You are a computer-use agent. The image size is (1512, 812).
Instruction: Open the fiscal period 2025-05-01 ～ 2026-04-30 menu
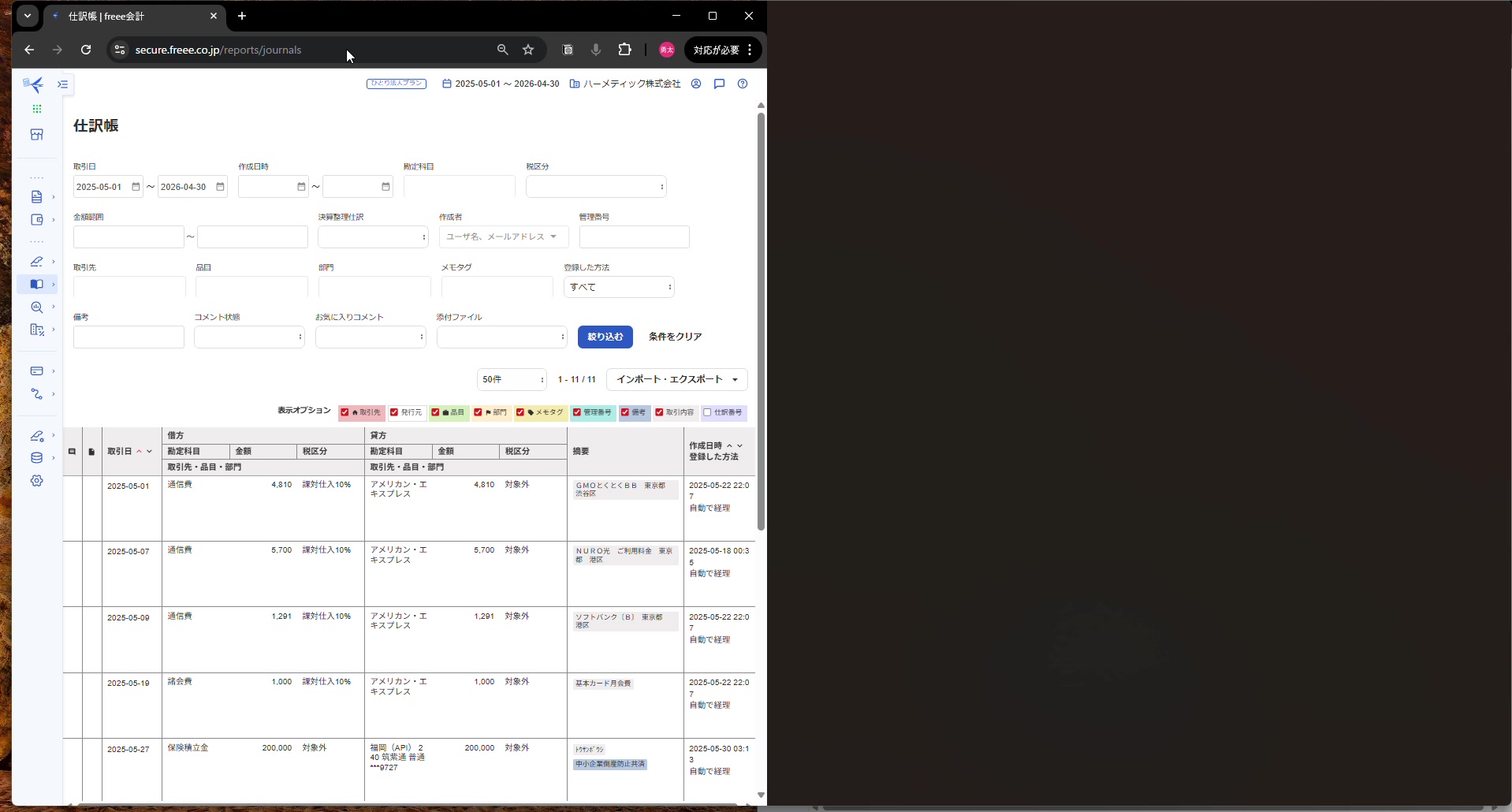tap(501, 84)
